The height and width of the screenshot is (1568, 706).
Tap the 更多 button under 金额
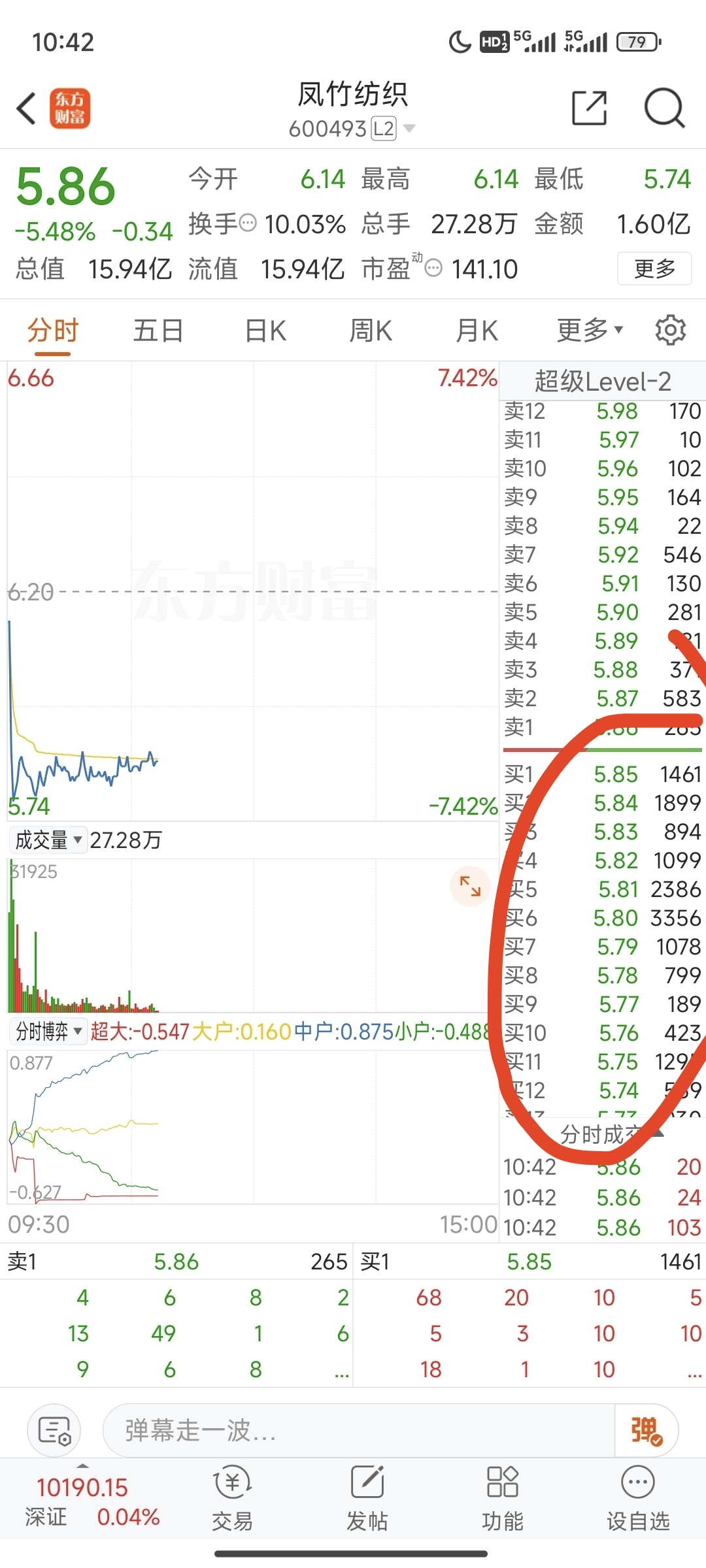coord(654,269)
